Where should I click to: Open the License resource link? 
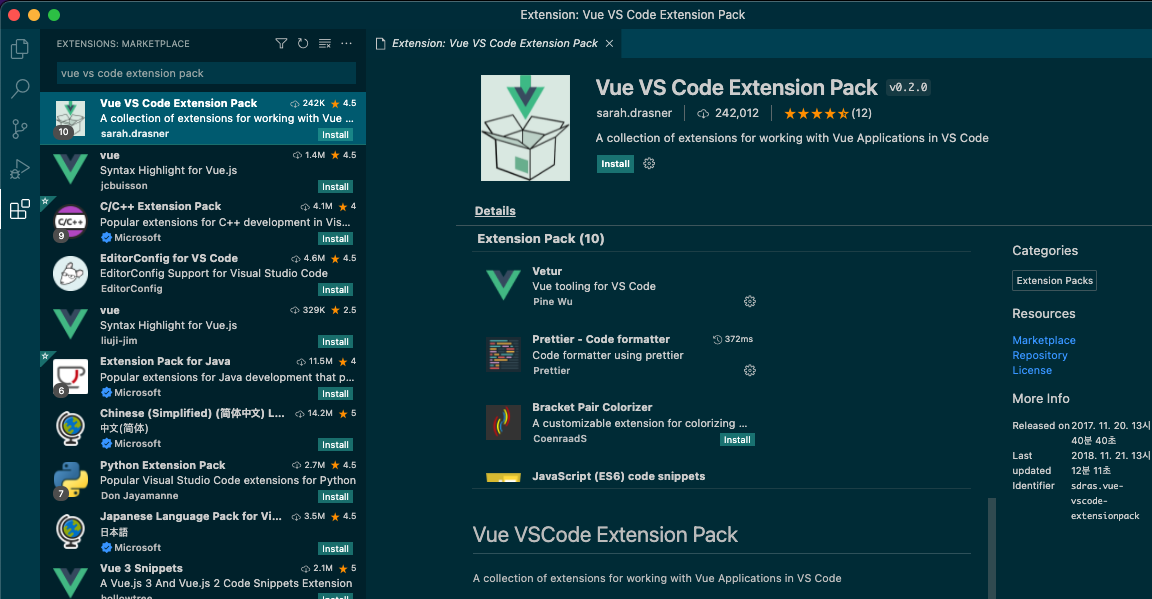1032,370
